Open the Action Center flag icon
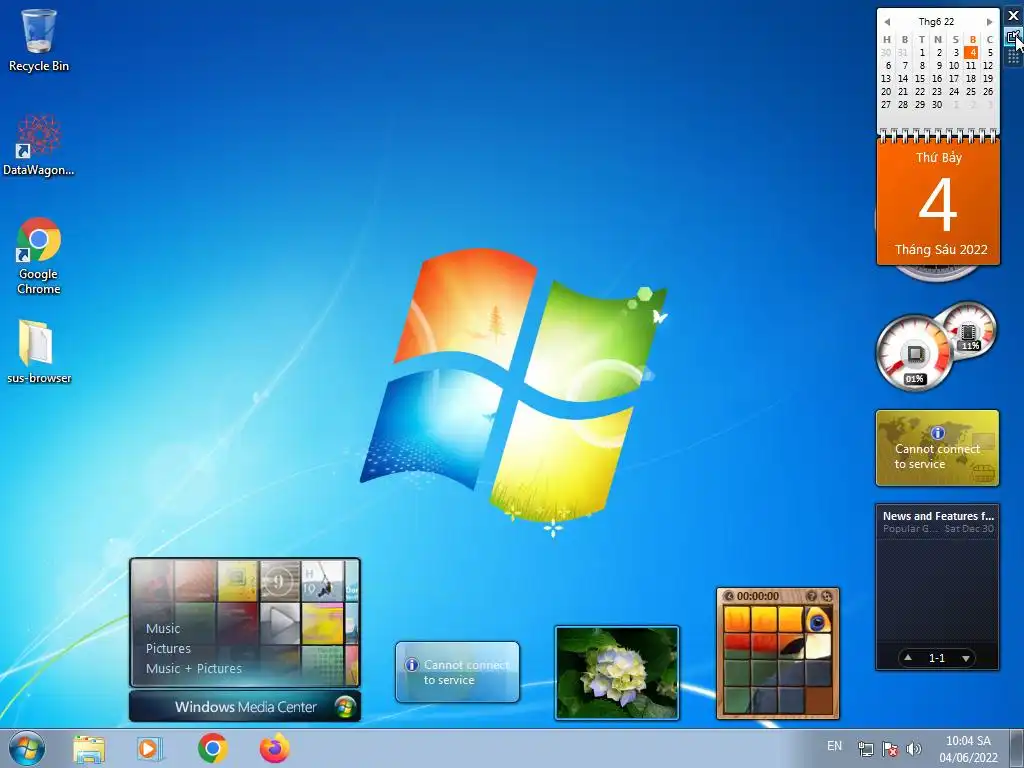This screenshot has width=1024, height=768. coord(889,749)
